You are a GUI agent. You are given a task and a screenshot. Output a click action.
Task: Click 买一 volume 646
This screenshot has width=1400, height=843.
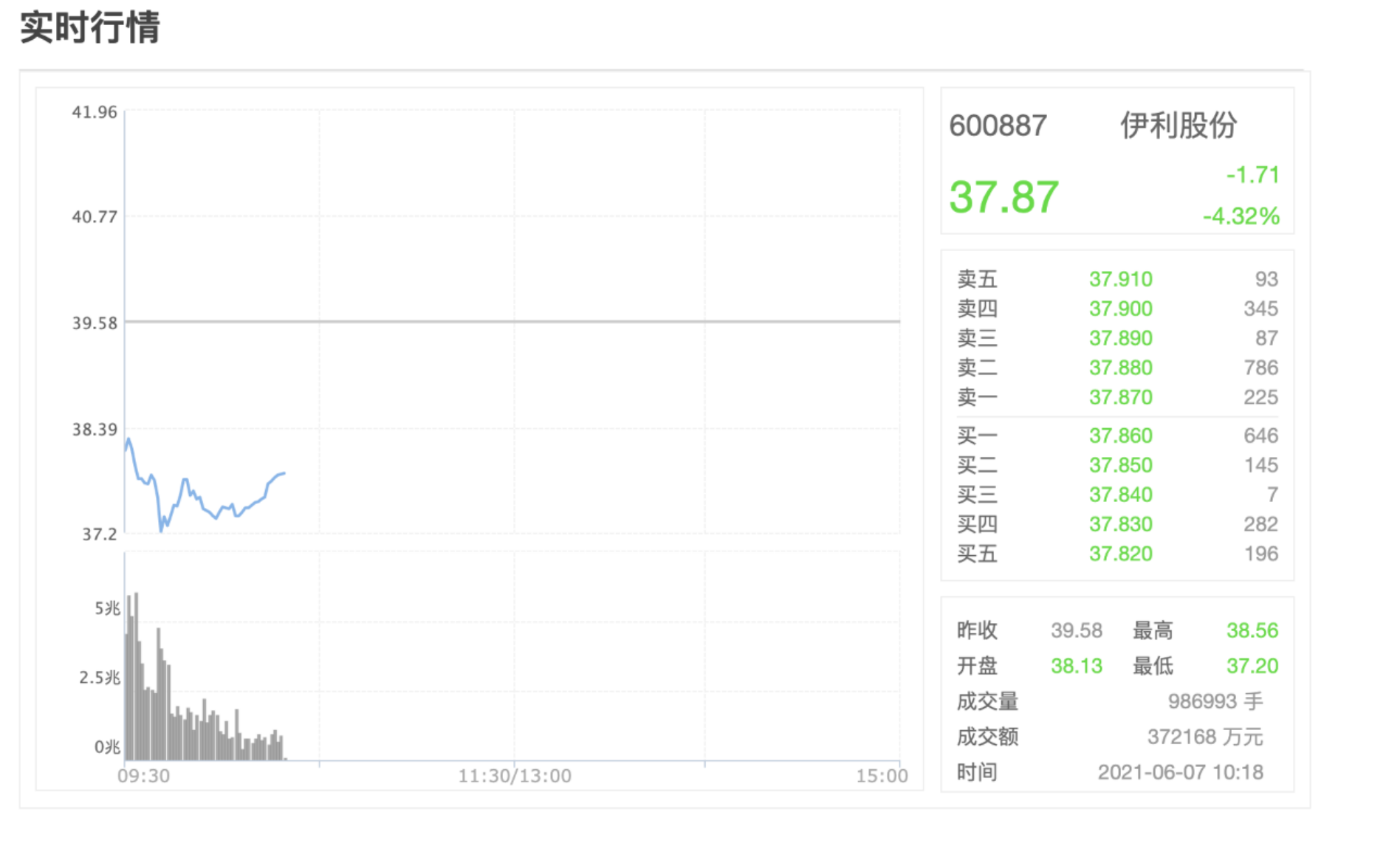(1260, 436)
